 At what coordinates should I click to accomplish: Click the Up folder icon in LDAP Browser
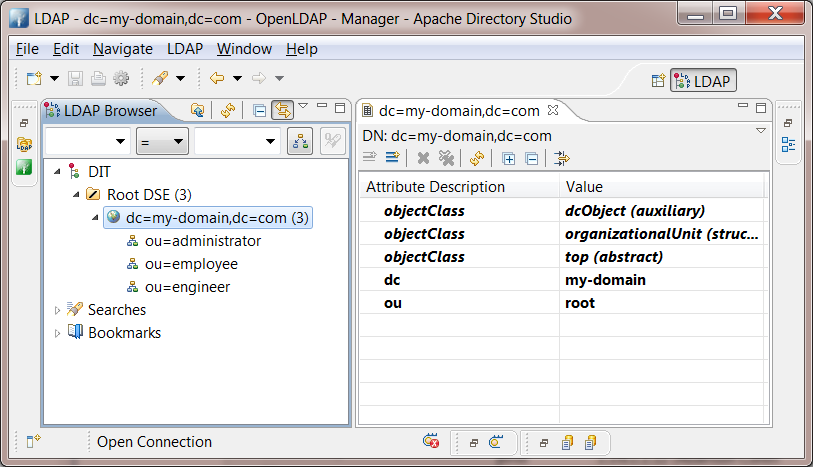(x=198, y=110)
